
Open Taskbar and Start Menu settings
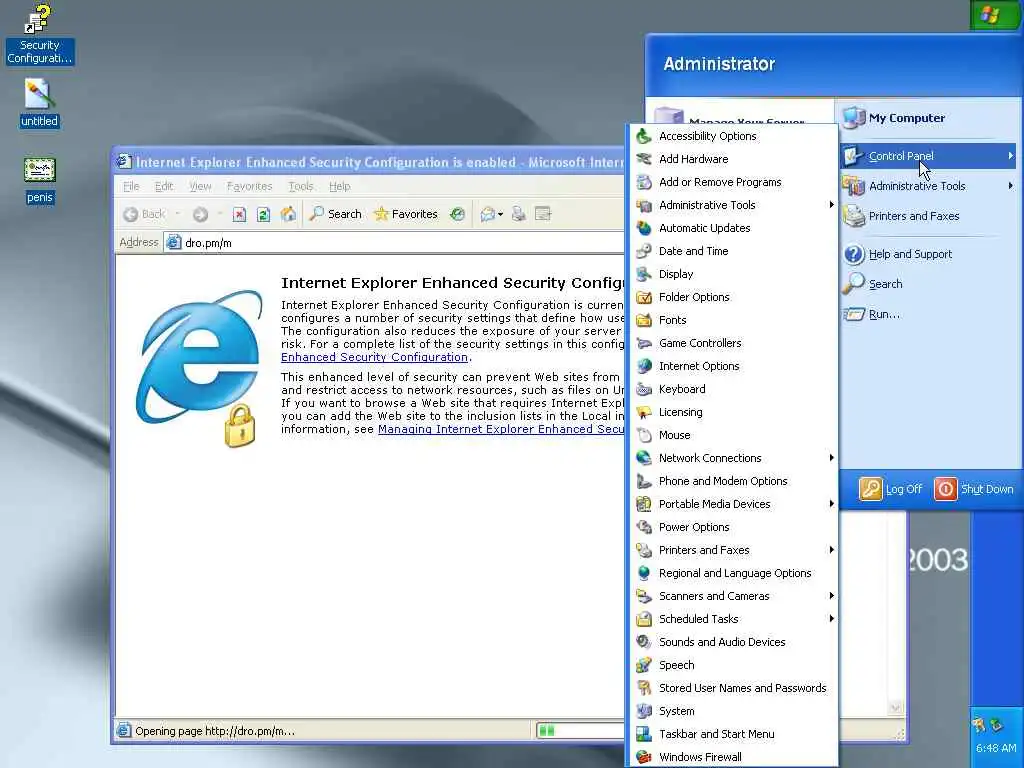pos(732,734)
